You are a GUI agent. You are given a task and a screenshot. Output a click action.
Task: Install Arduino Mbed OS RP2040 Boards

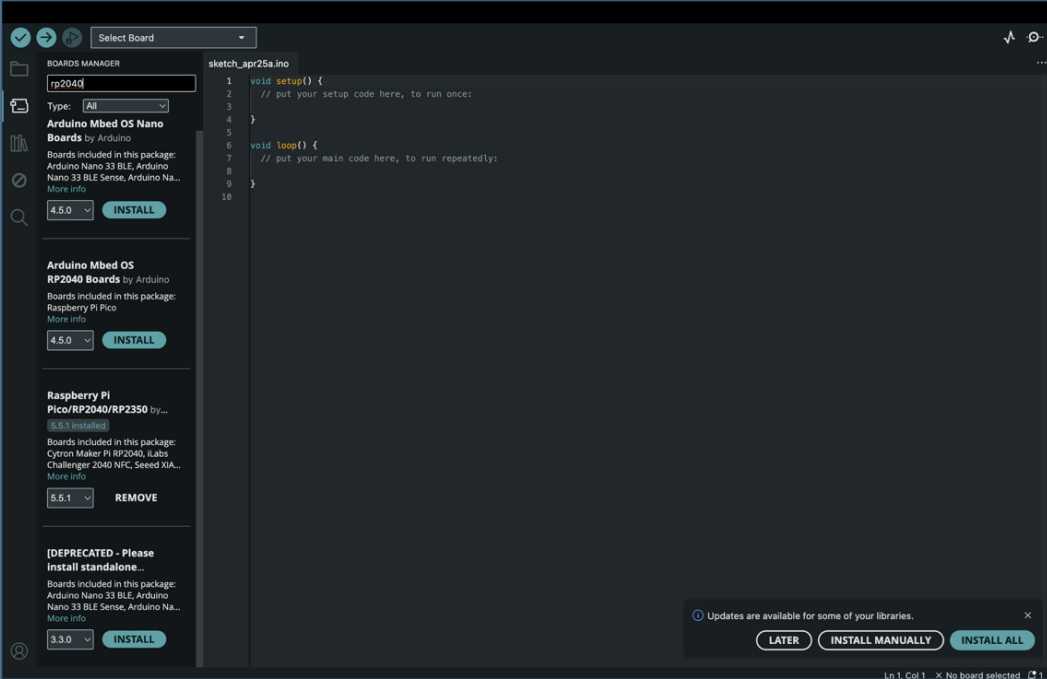(134, 340)
